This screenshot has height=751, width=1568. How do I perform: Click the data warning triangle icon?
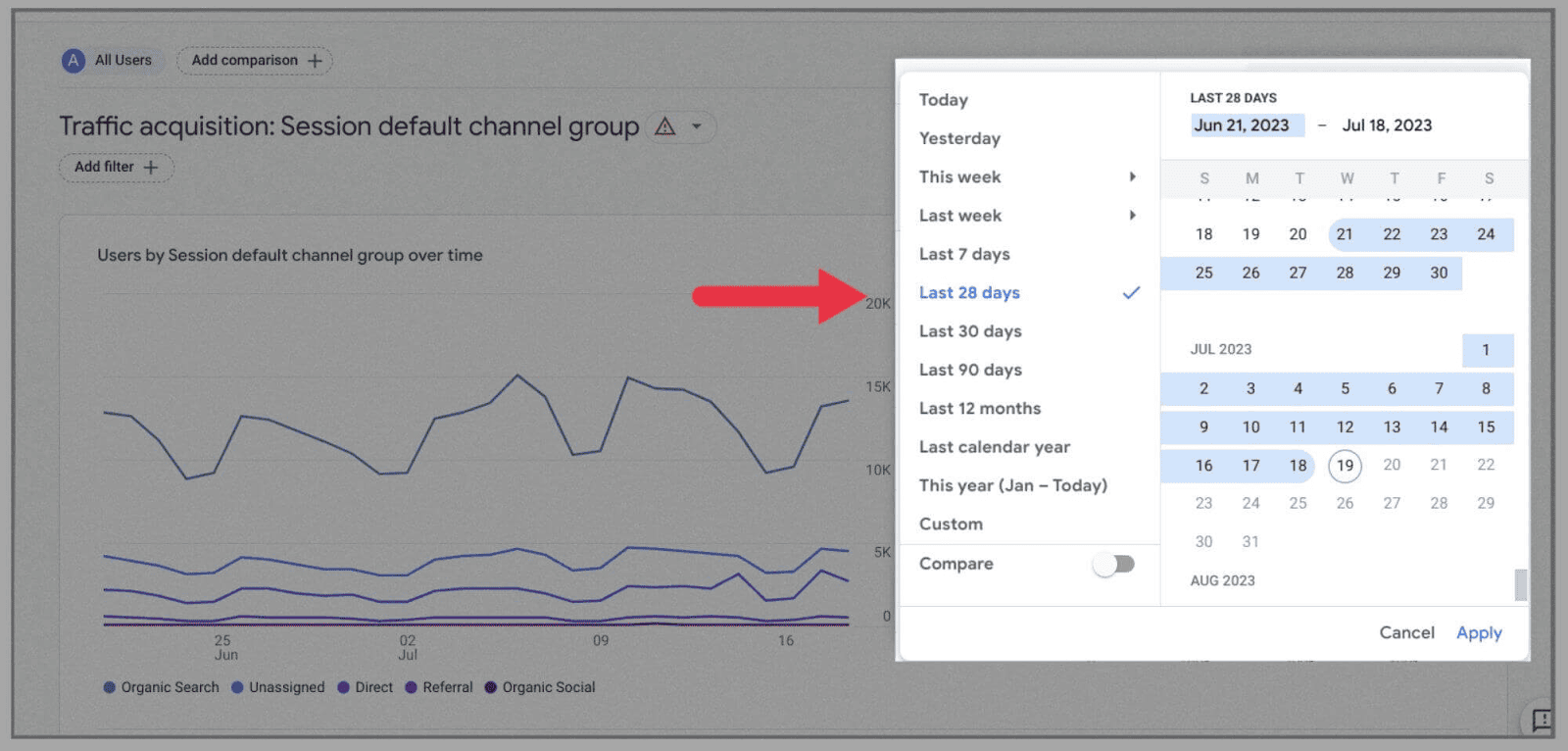(x=665, y=126)
